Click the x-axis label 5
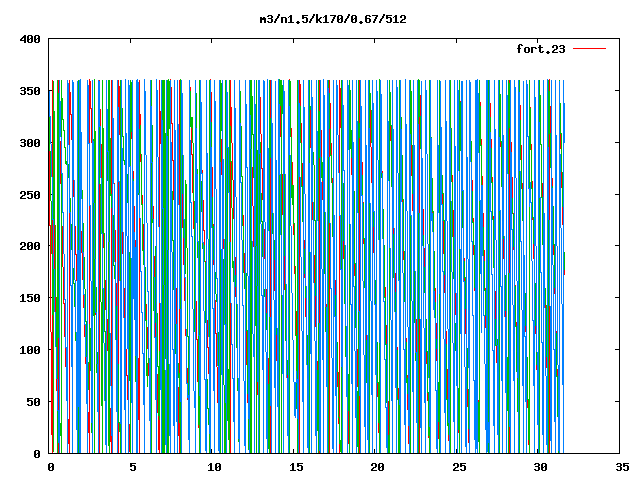The height and width of the screenshot is (480, 640). [133, 467]
